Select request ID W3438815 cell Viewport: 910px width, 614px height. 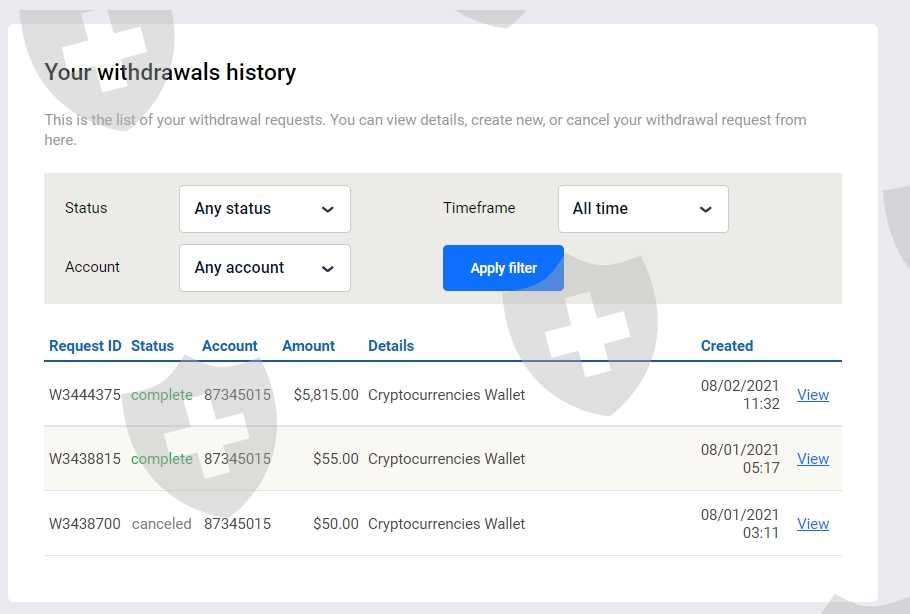(x=85, y=459)
